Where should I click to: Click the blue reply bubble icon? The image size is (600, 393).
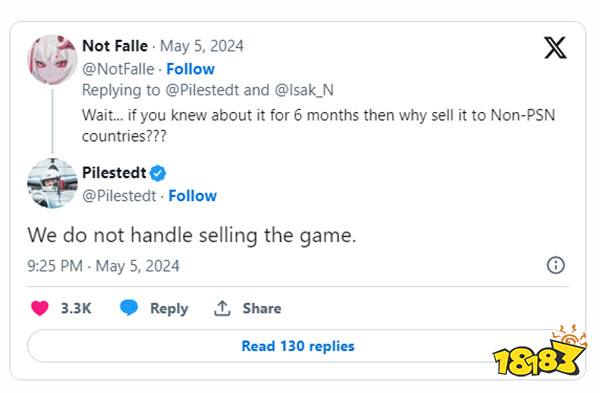coord(129,308)
